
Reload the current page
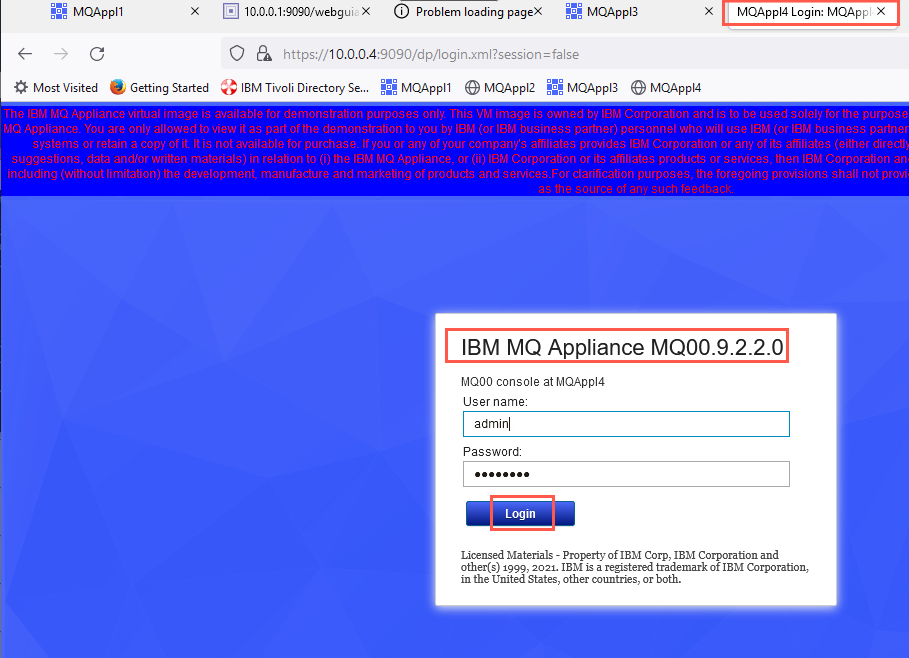pos(97,54)
